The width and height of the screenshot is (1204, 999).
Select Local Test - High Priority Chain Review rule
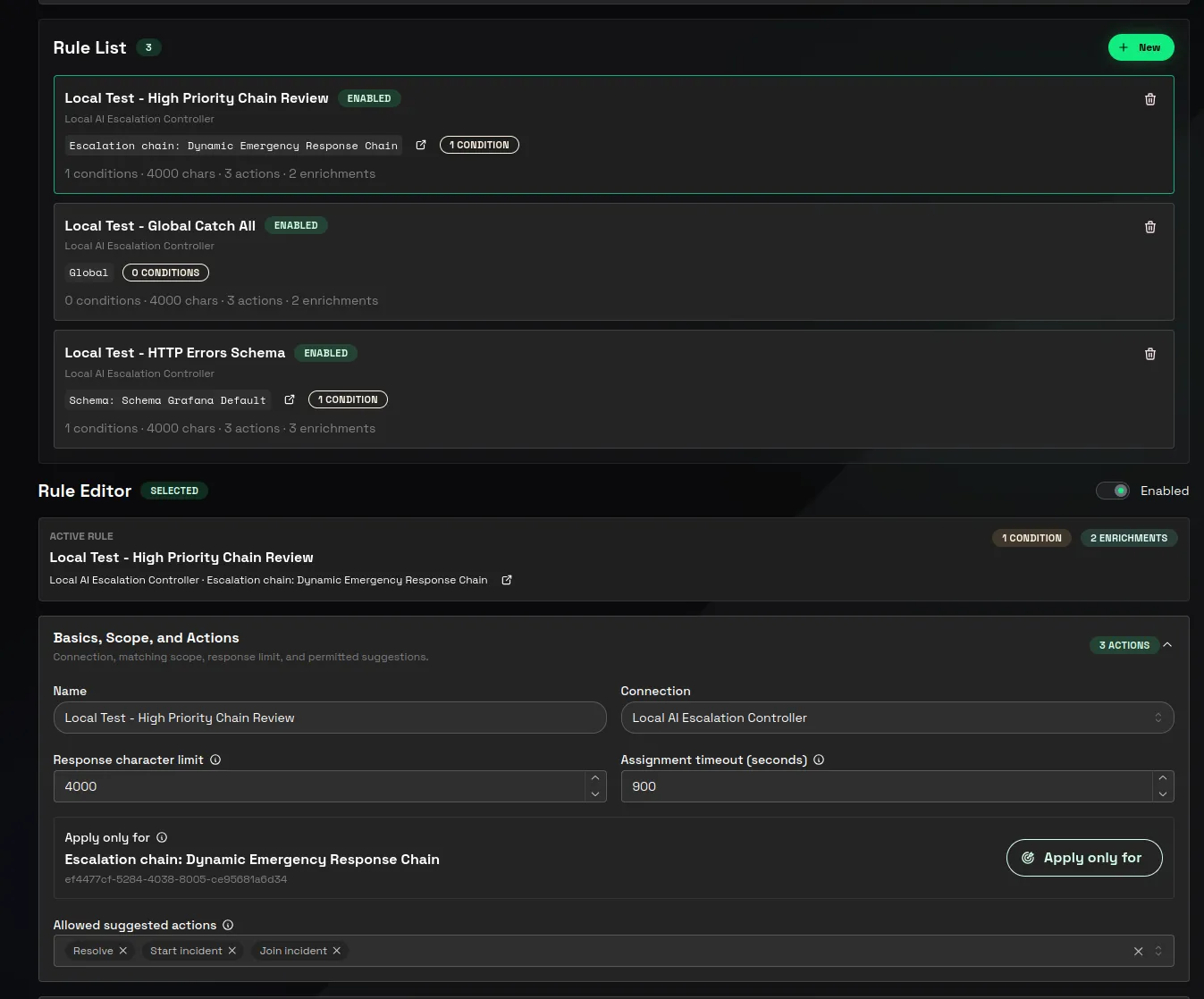pos(614,135)
